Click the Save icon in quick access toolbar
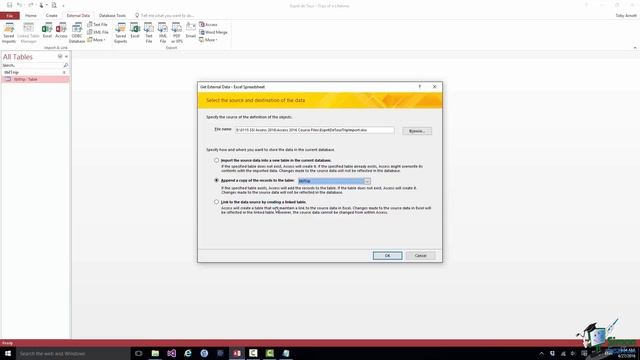 pos(9,5)
